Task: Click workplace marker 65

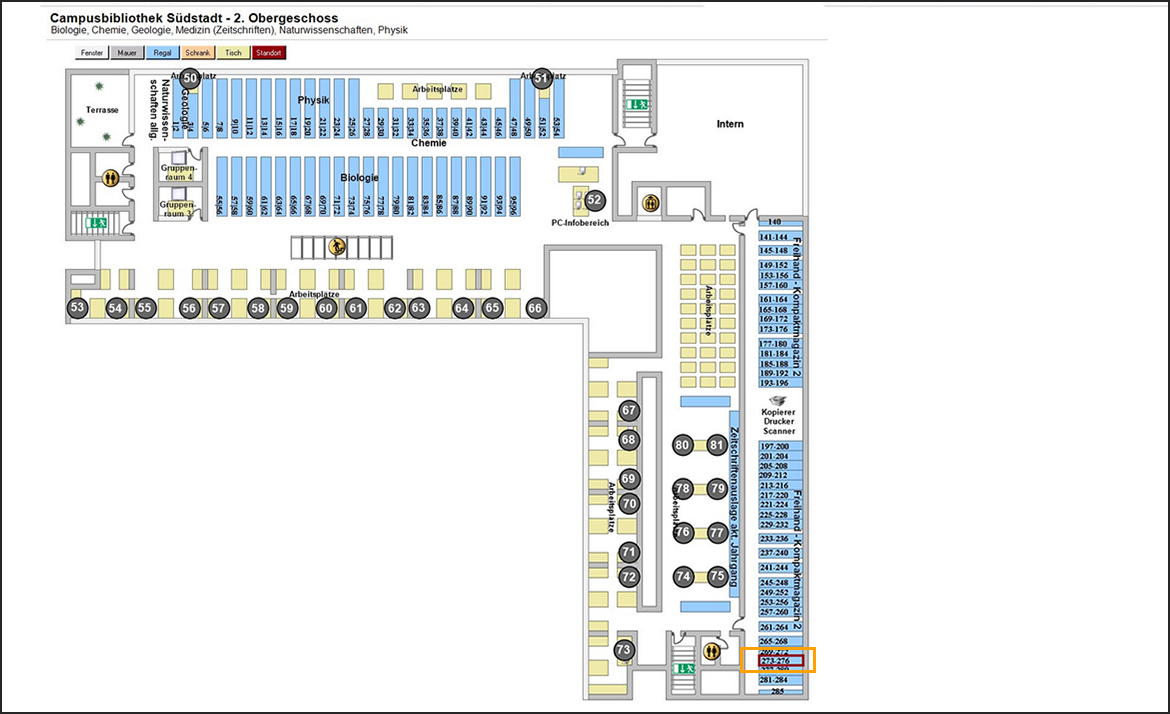Action: click(492, 307)
